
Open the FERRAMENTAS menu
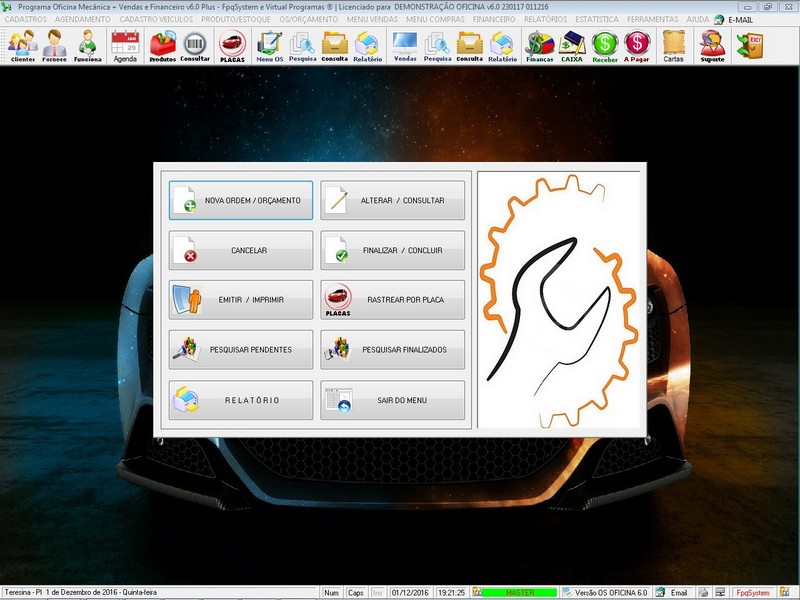coord(653,19)
